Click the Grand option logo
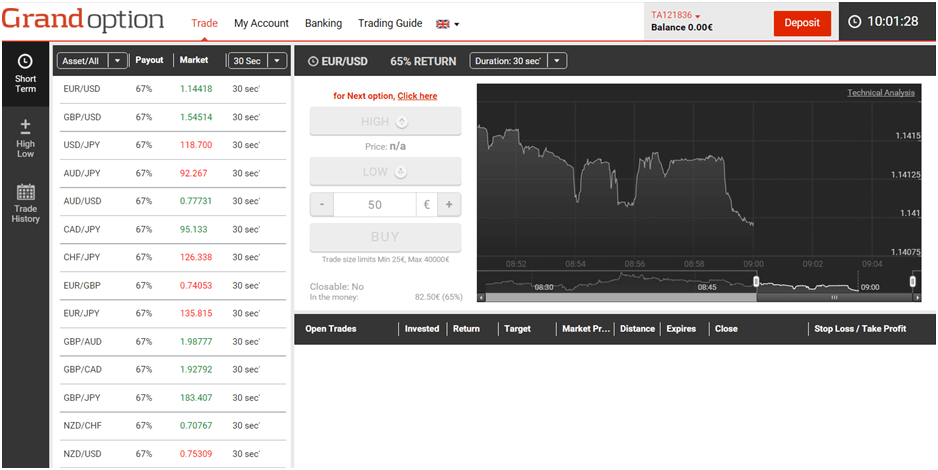938x470 pixels. [83, 20]
